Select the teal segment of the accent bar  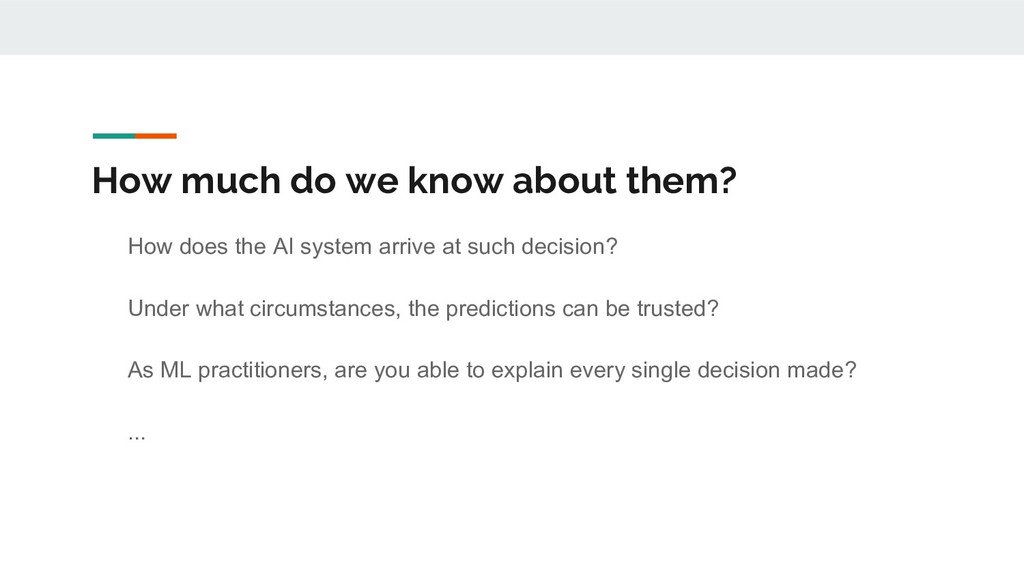(x=114, y=136)
